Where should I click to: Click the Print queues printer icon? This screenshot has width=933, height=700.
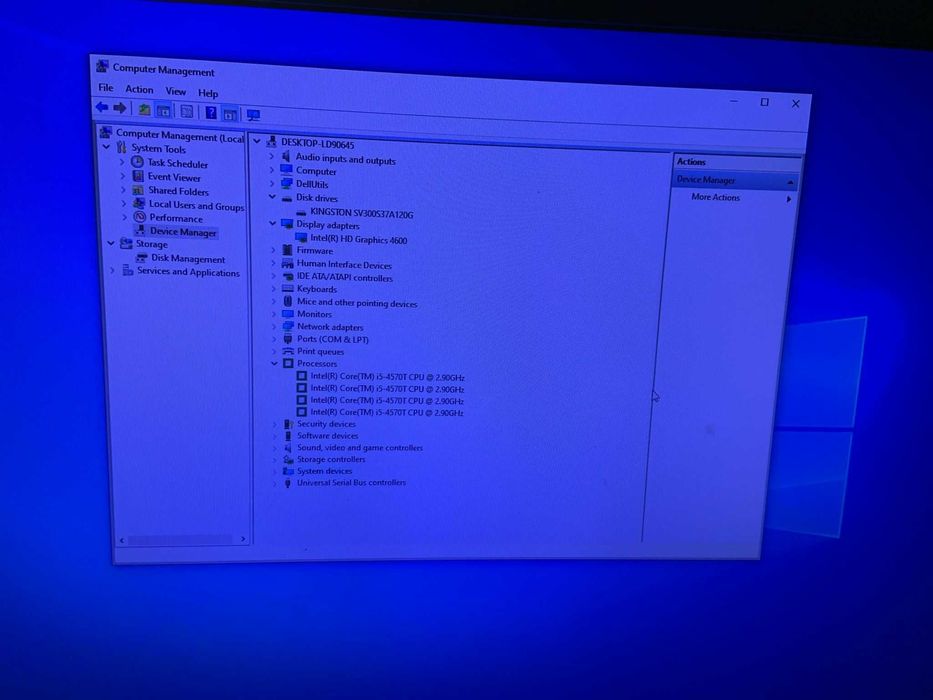[x=288, y=351]
